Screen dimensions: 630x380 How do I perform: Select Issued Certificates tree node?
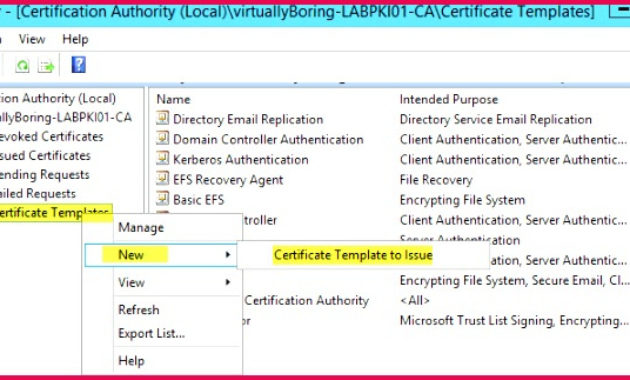click(45, 155)
